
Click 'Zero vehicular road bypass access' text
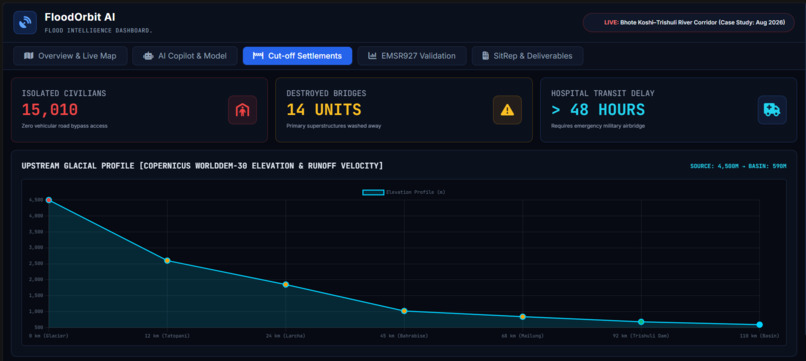click(64, 126)
